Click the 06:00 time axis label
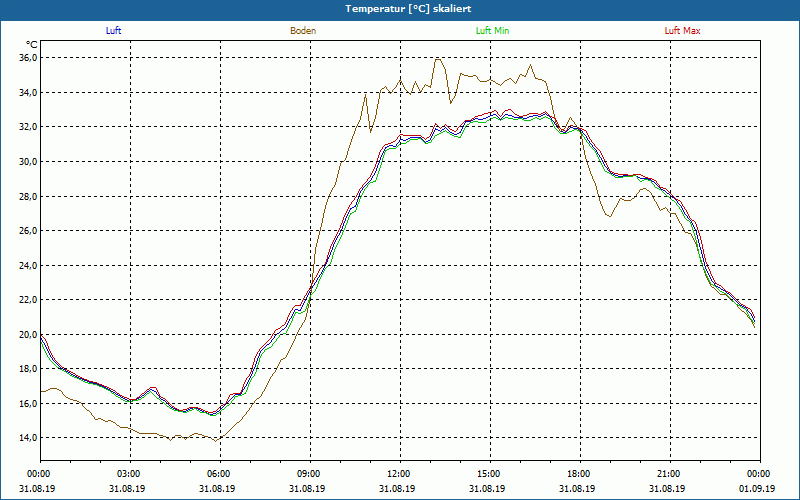The height and width of the screenshot is (500, 800). pyautogui.click(x=220, y=474)
